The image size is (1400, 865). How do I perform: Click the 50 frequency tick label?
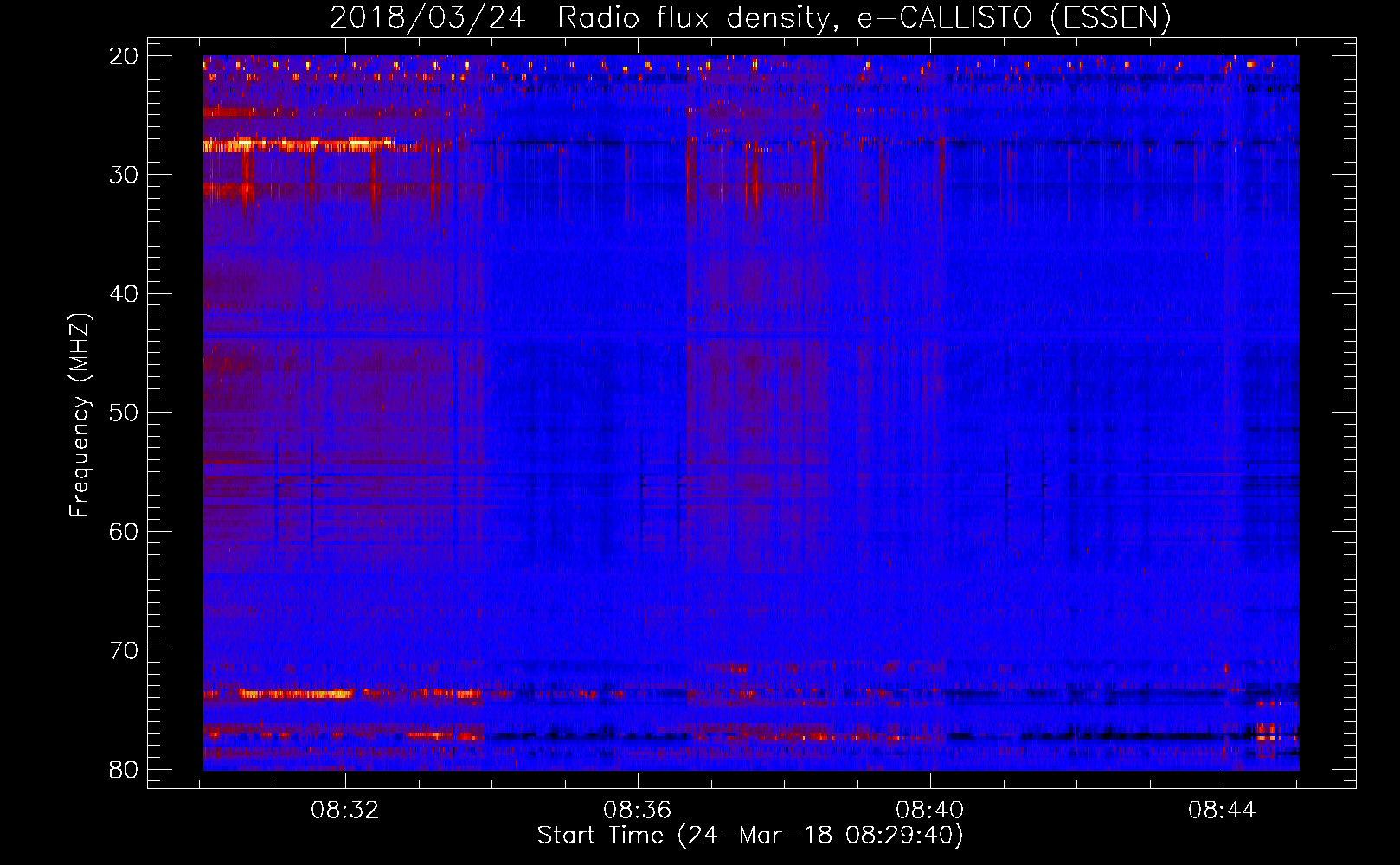coord(125,413)
